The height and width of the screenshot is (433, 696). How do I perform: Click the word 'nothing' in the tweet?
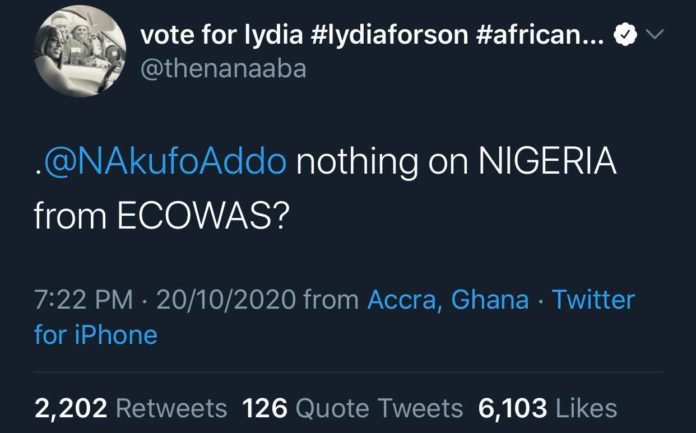pos(357,163)
